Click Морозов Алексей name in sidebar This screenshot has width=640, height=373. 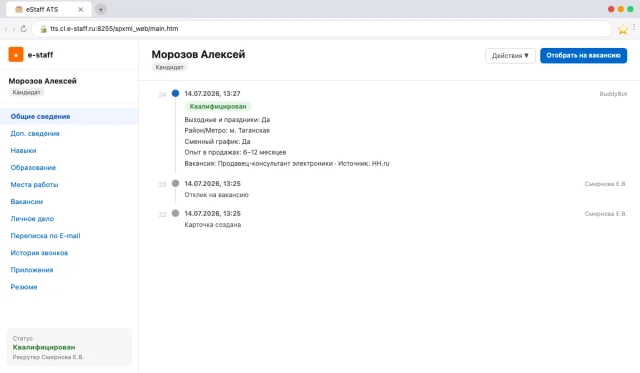pyautogui.click(x=42, y=81)
